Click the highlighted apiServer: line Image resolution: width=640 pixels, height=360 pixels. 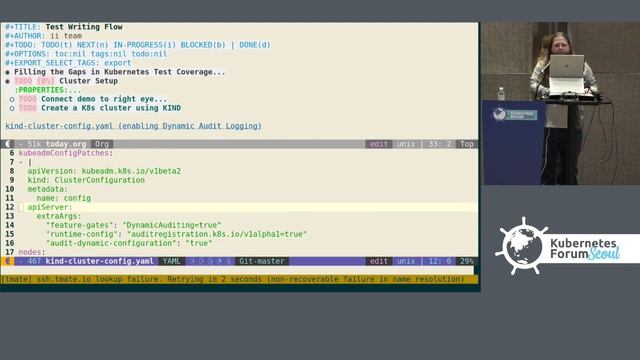tap(50, 207)
